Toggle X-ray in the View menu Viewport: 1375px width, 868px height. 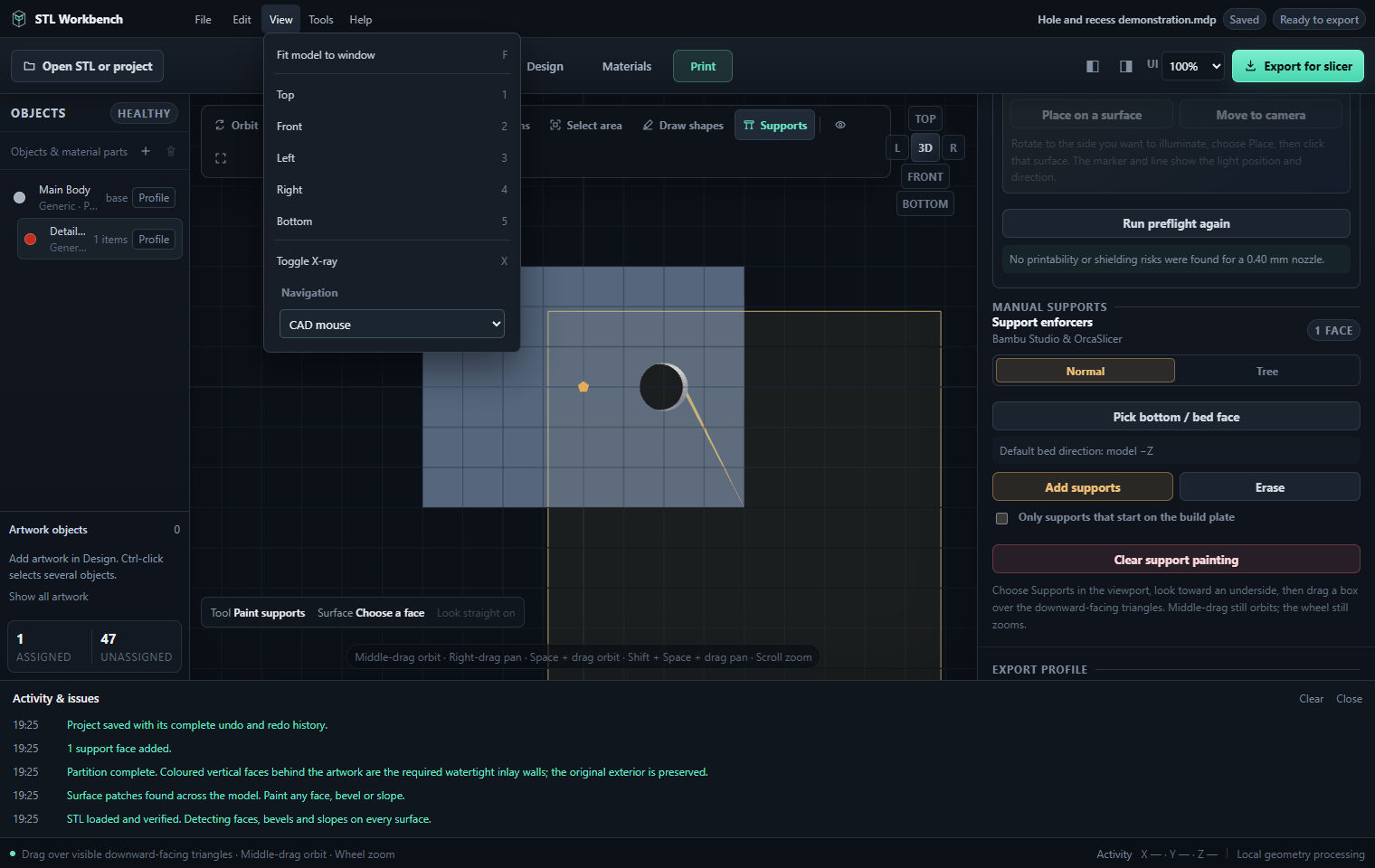392,261
